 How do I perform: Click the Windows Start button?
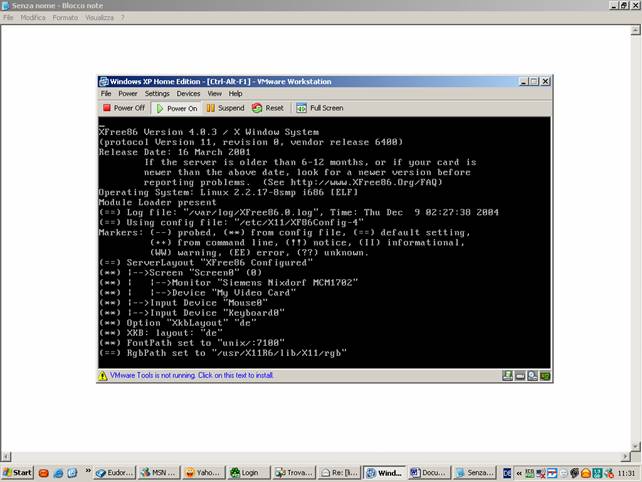pyautogui.click(x=17, y=473)
